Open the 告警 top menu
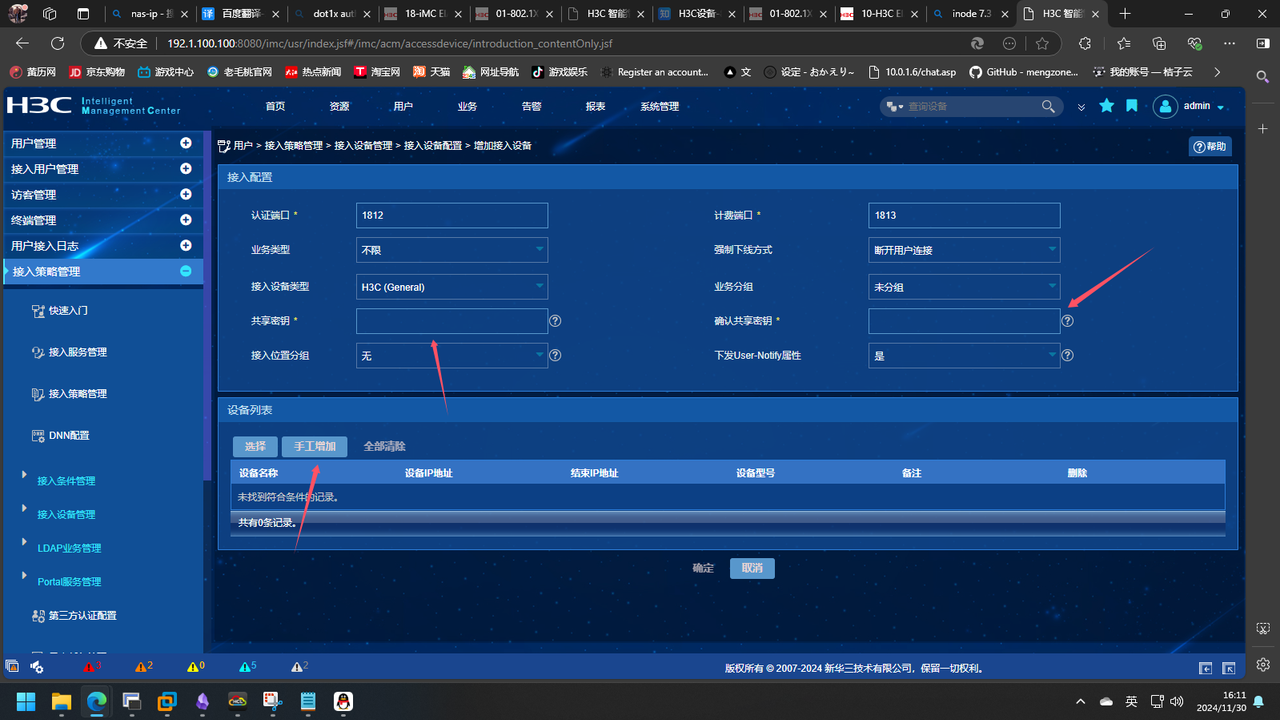 [x=531, y=107]
